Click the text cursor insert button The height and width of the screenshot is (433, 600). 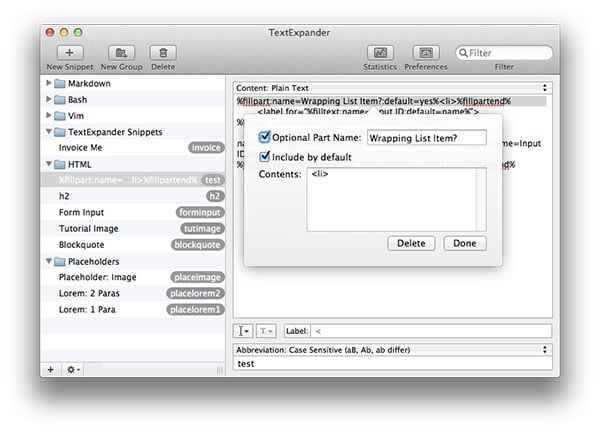[x=244, y=330]
